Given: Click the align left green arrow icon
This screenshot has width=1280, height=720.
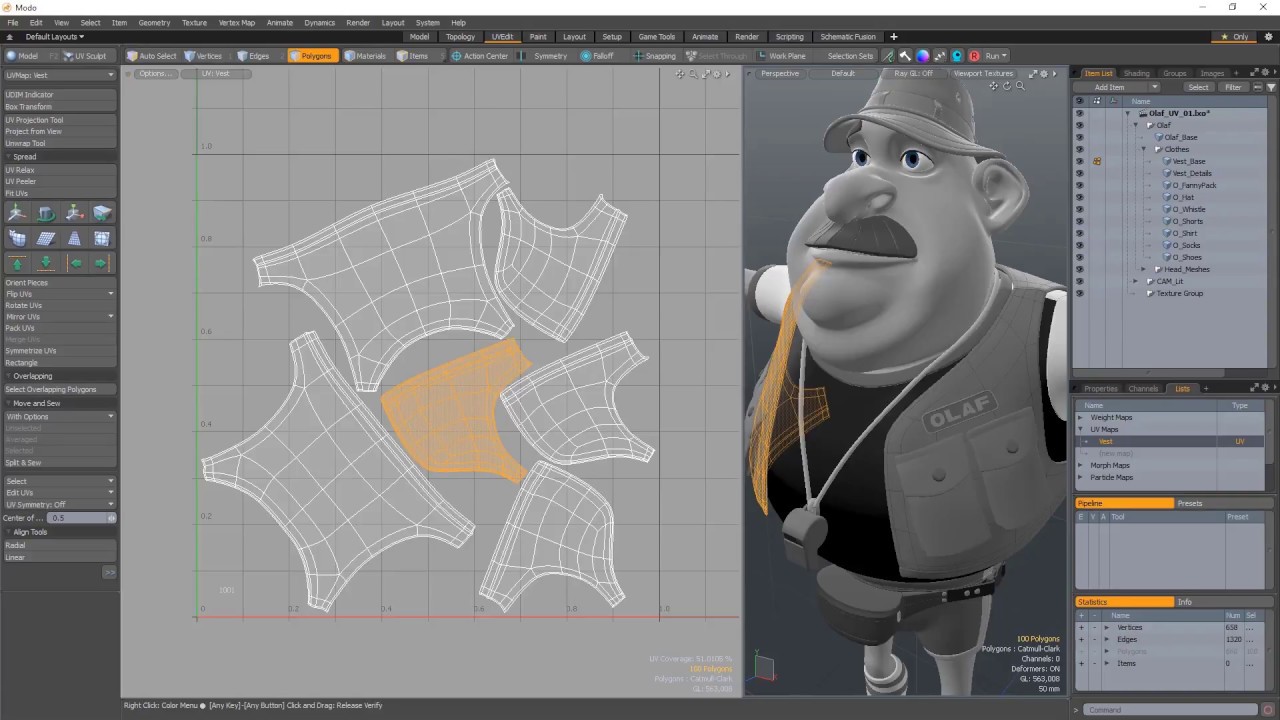Looking at the screenshot, I should [74, 263].
